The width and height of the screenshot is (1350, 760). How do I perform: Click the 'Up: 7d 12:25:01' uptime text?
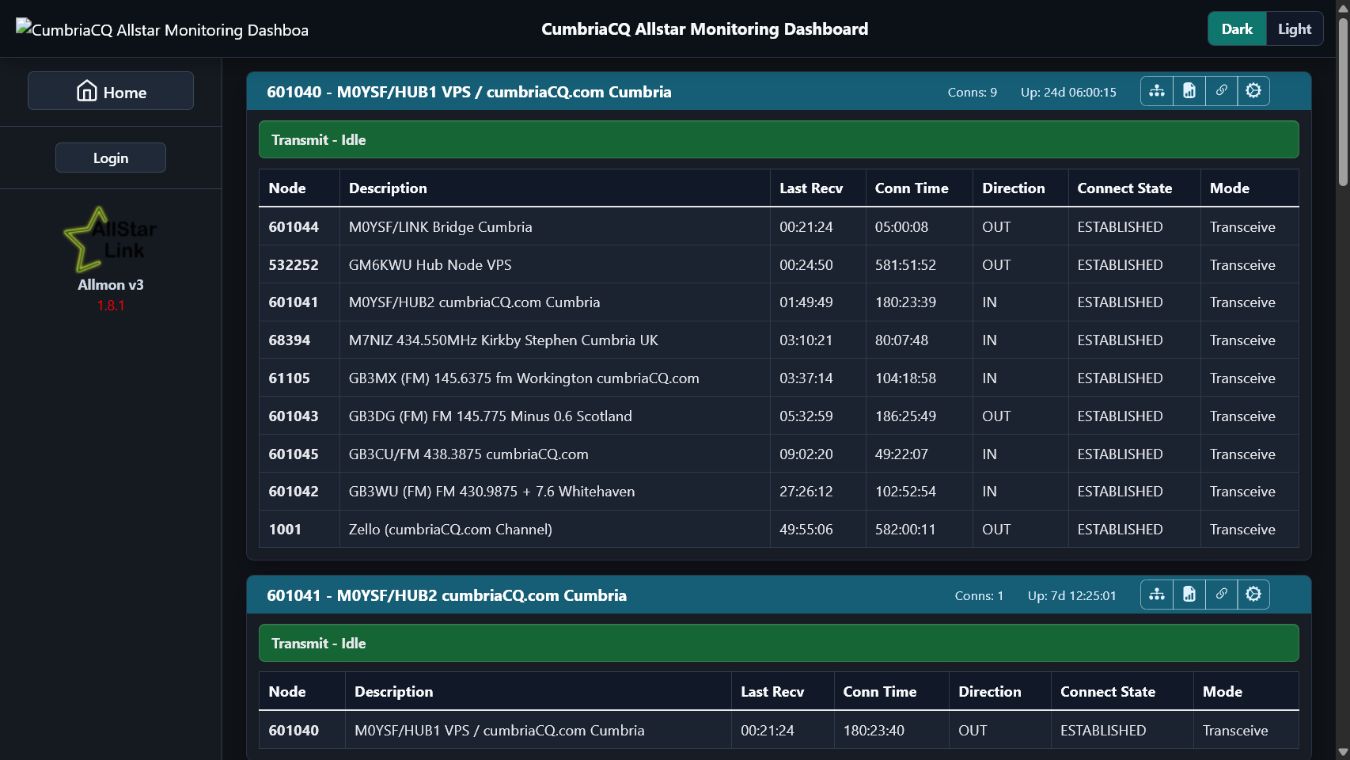(1072, 595)
